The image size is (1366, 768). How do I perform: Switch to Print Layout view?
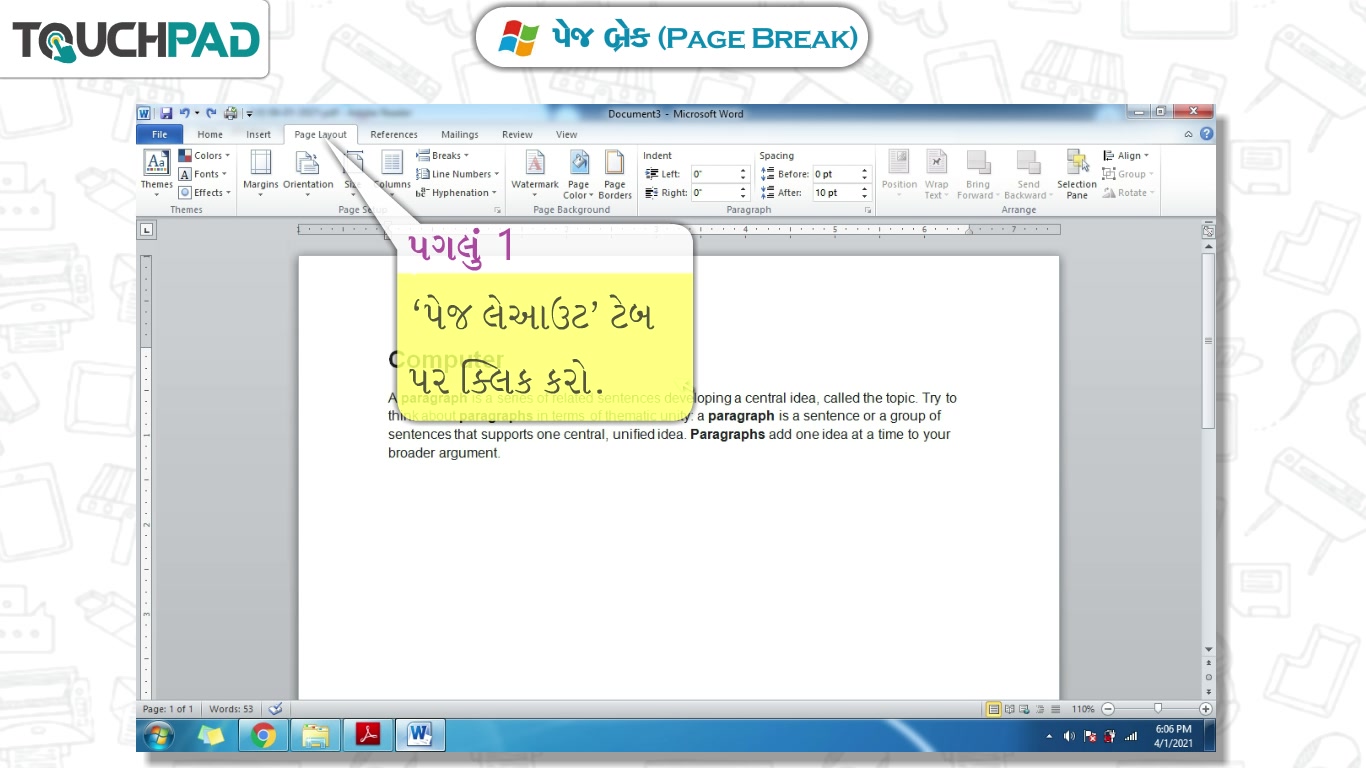pyautogui.click(x=994, y=709)
